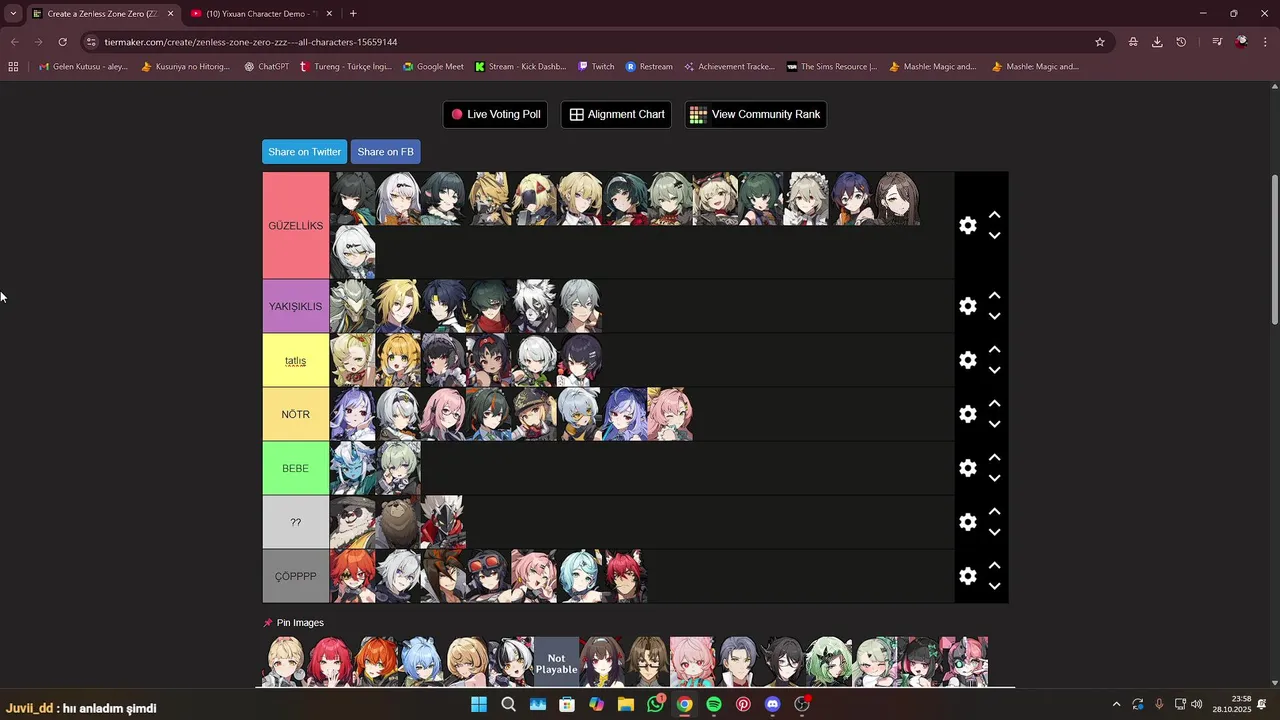This screenshot has width=1280, height=720.
Task: View Community Rank
Action: point(755,114)
